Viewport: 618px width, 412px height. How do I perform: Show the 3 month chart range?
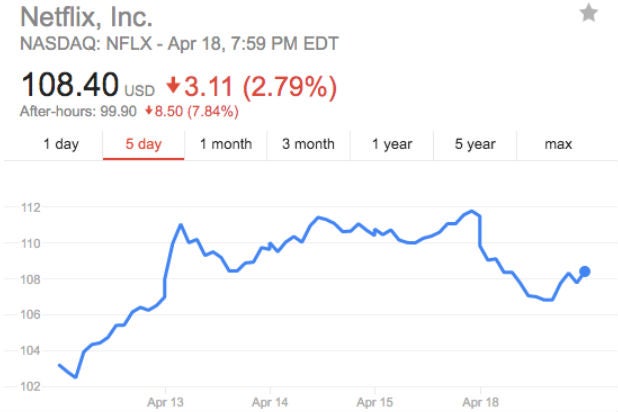pos(308,144)
